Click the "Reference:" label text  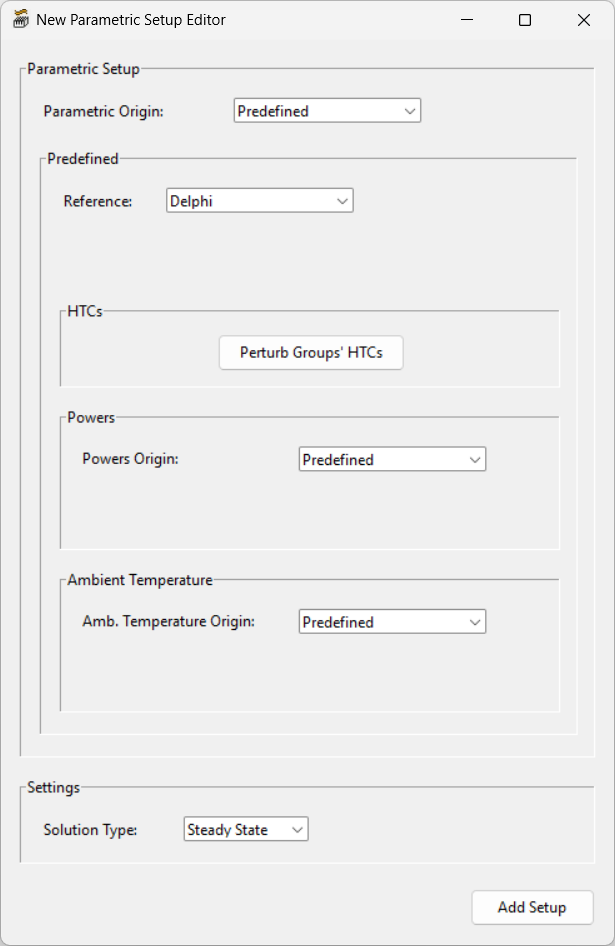pos(97,201)
